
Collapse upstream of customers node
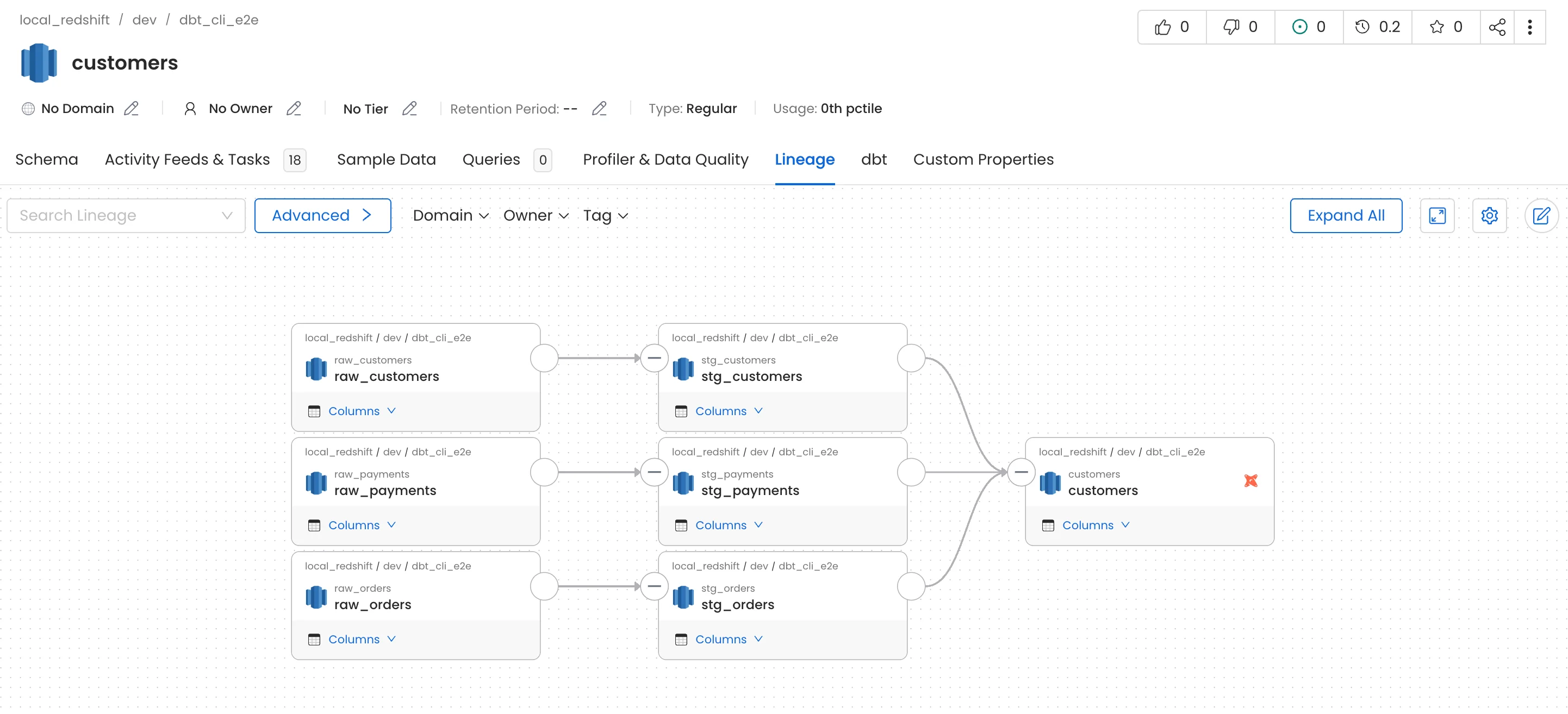point(1021,472)
